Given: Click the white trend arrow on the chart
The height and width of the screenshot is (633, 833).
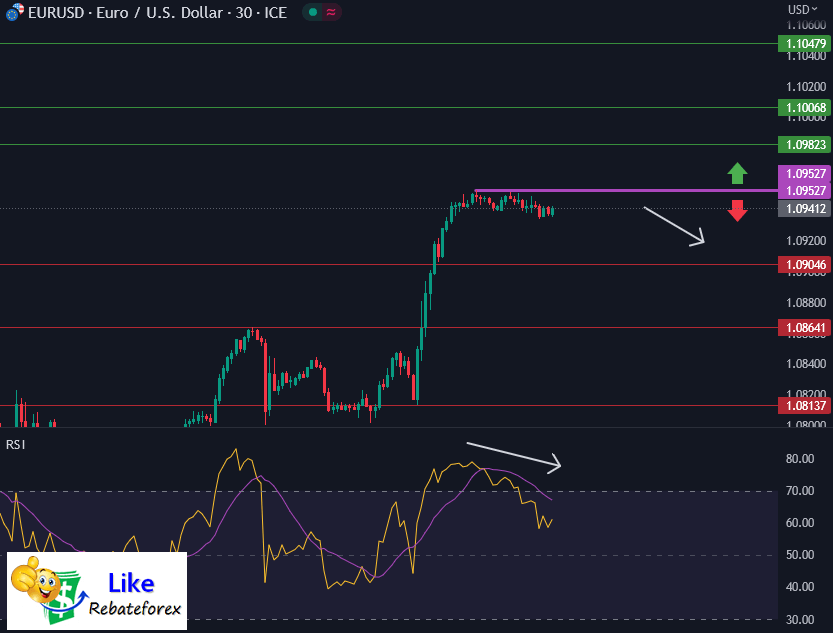Looking at the screenshot, I should point(674,224).
